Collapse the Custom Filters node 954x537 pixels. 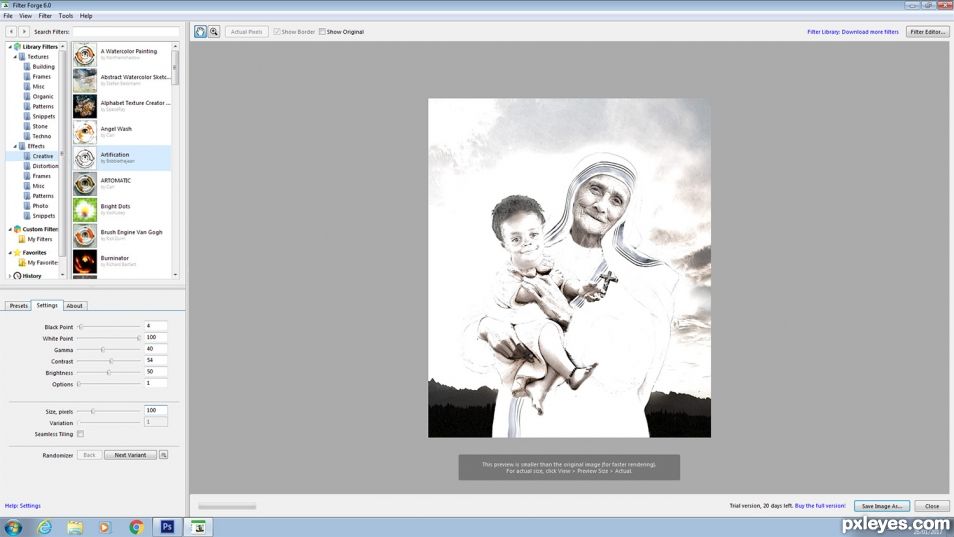pos(9,229)
